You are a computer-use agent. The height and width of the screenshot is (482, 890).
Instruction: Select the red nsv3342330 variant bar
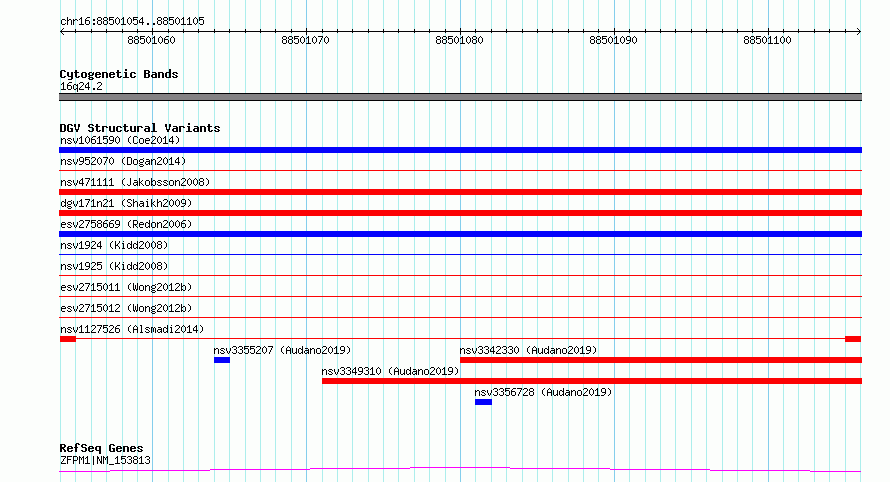(661, 360)
